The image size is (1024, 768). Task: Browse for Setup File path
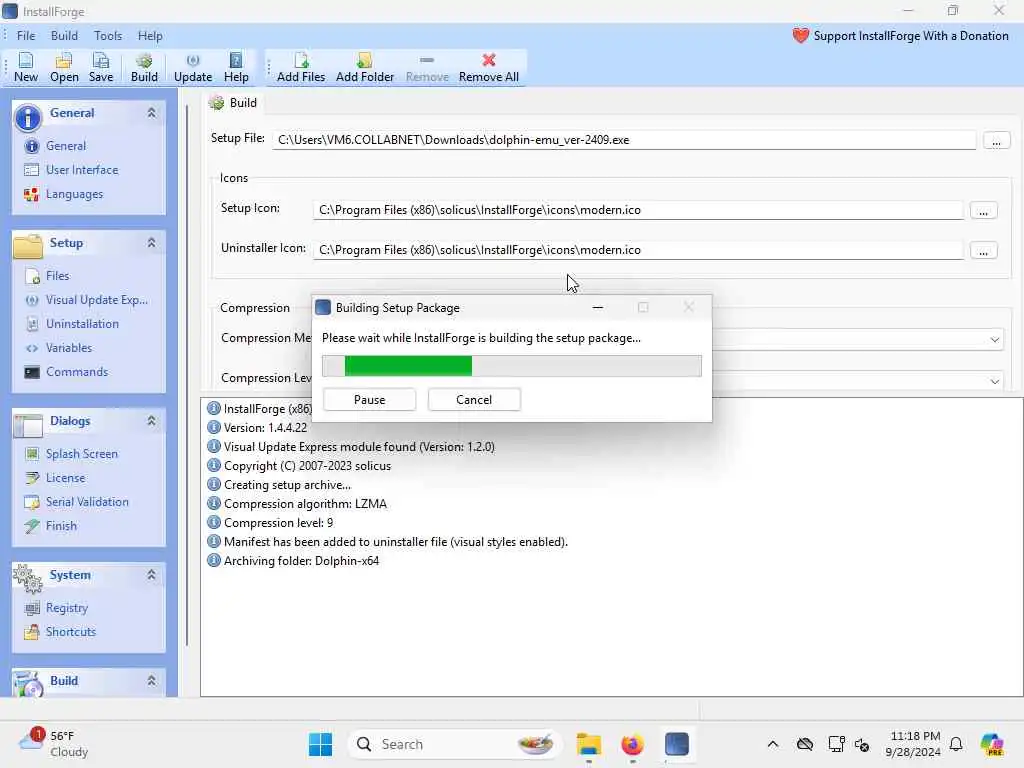point(996,141)
